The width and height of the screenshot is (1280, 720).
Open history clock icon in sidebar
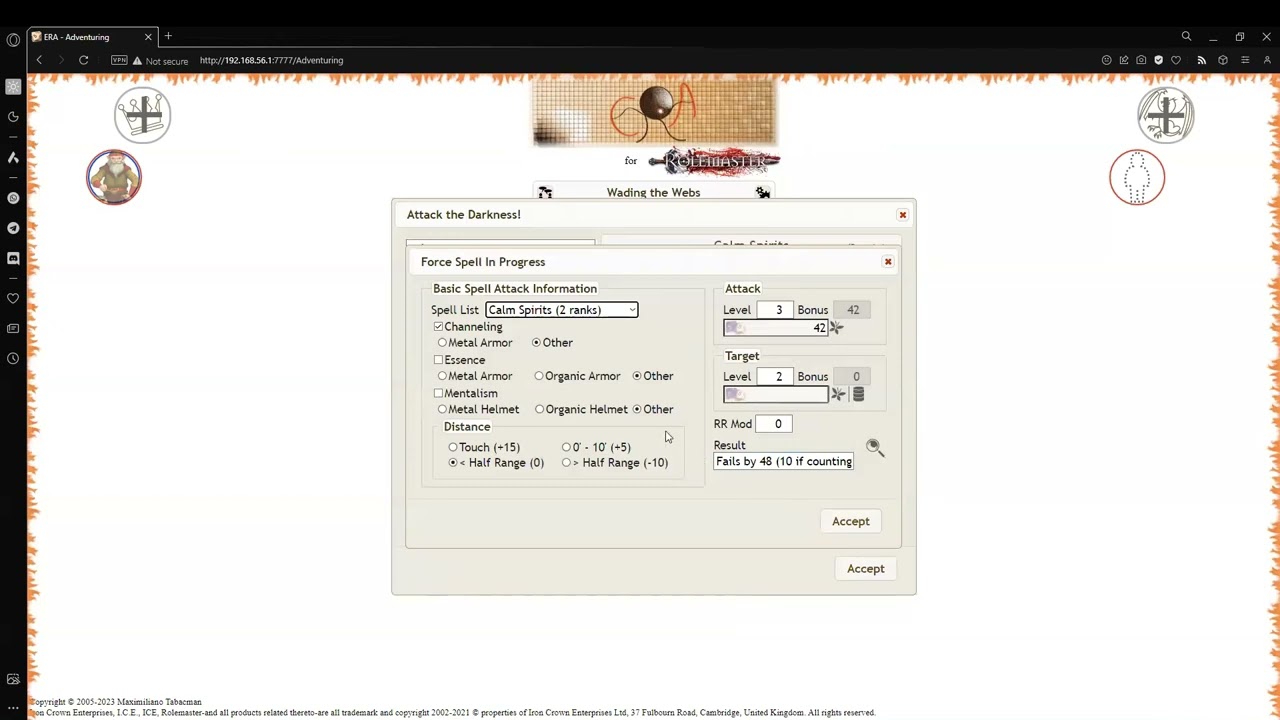(13, 358)
